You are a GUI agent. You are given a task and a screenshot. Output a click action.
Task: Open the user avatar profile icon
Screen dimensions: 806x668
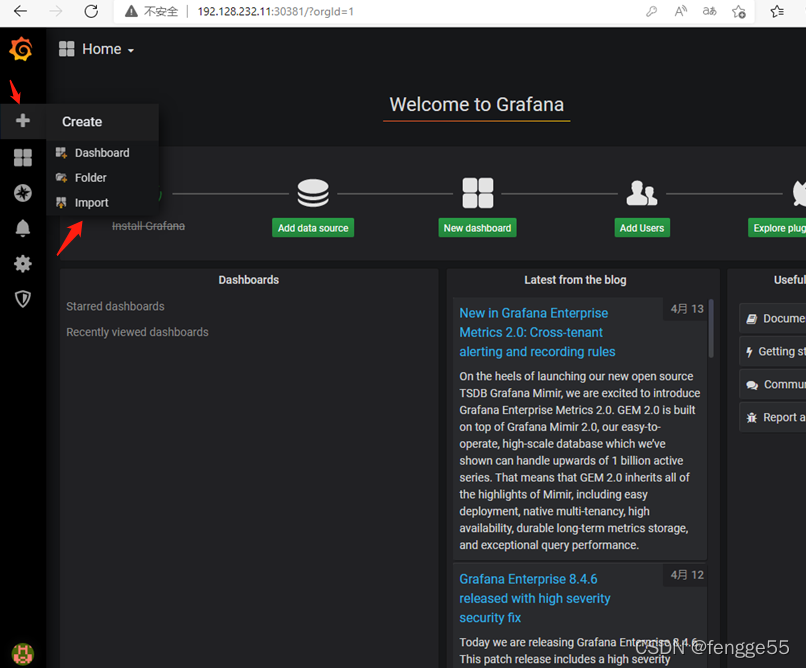click(x=23, y=654)
